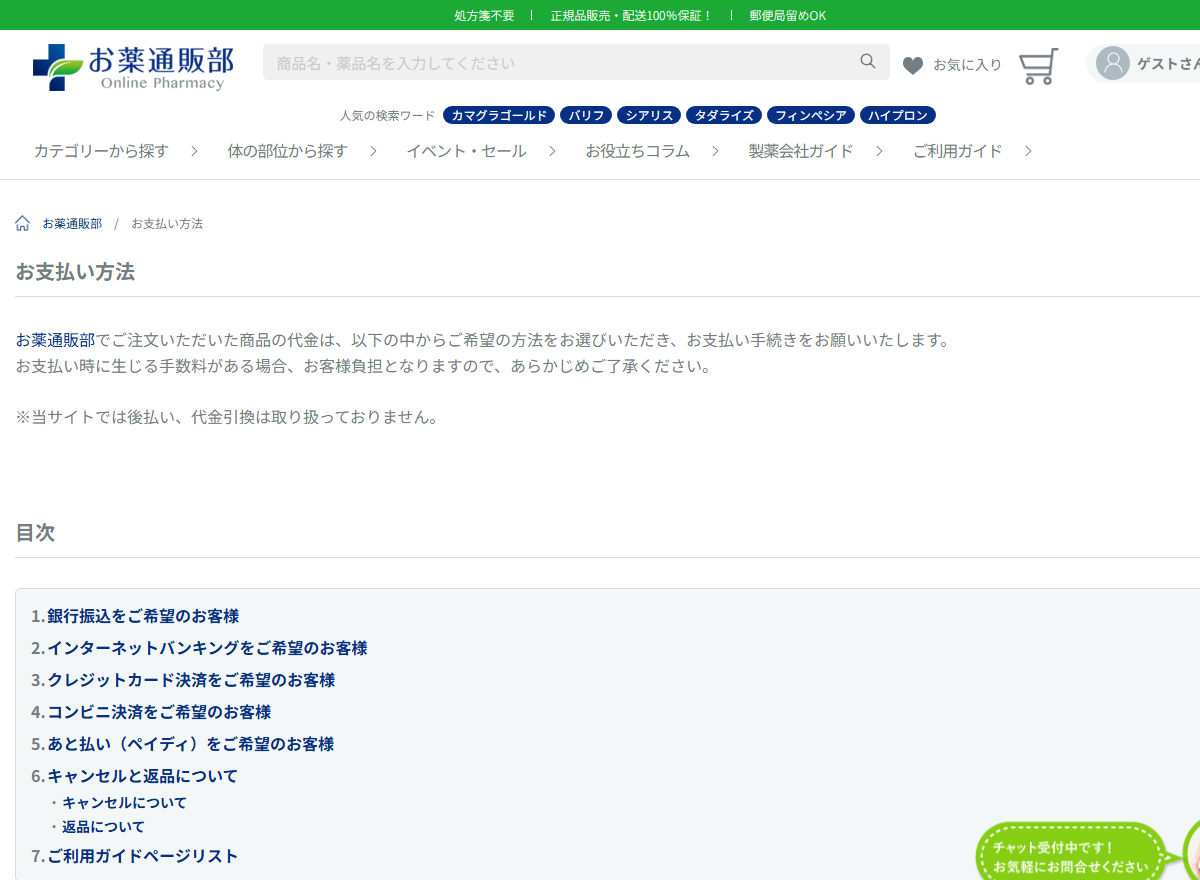Image resolution: width=1200 pixels, height=880 pixels.
Task: Open the キャンセルについて sub-link
Action: [x=124, y=802]
